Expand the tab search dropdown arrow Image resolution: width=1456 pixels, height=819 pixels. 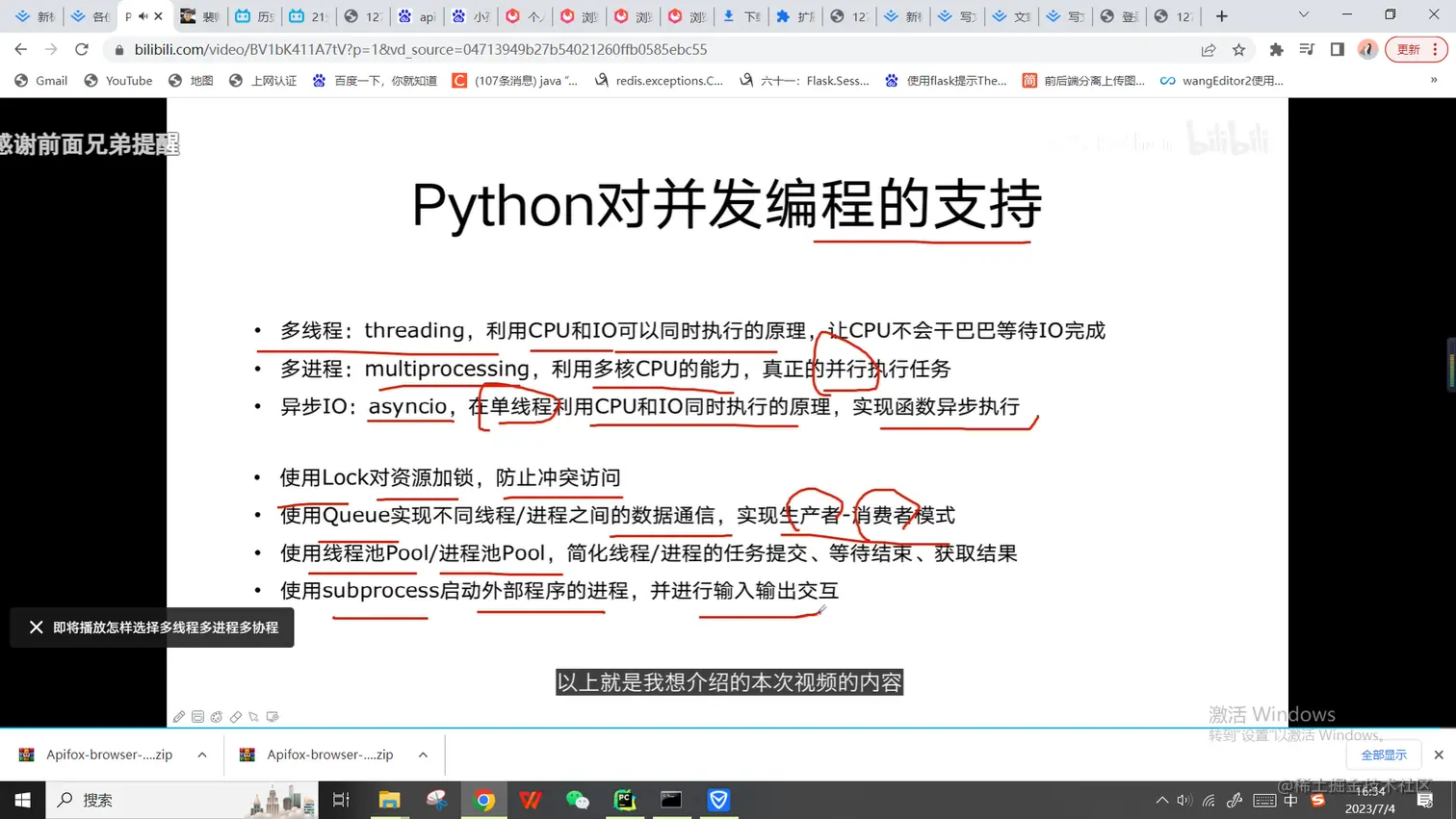pos(1304,15)
